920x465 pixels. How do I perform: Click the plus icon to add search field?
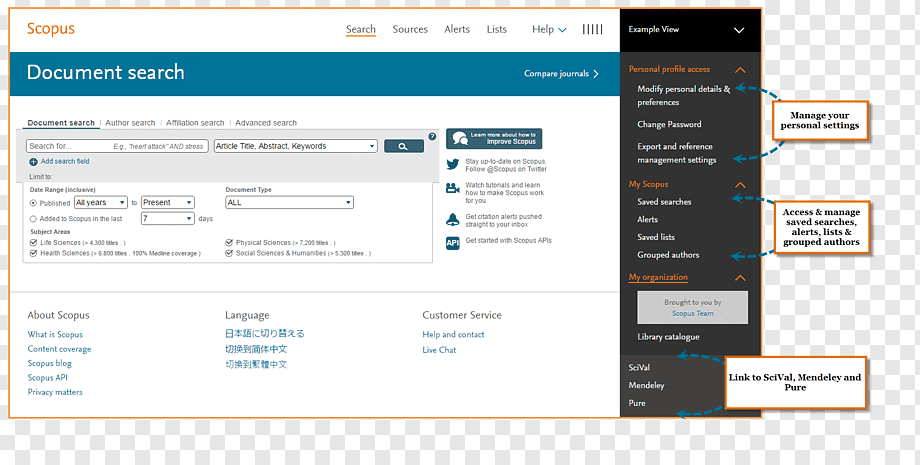click(33, 162)
